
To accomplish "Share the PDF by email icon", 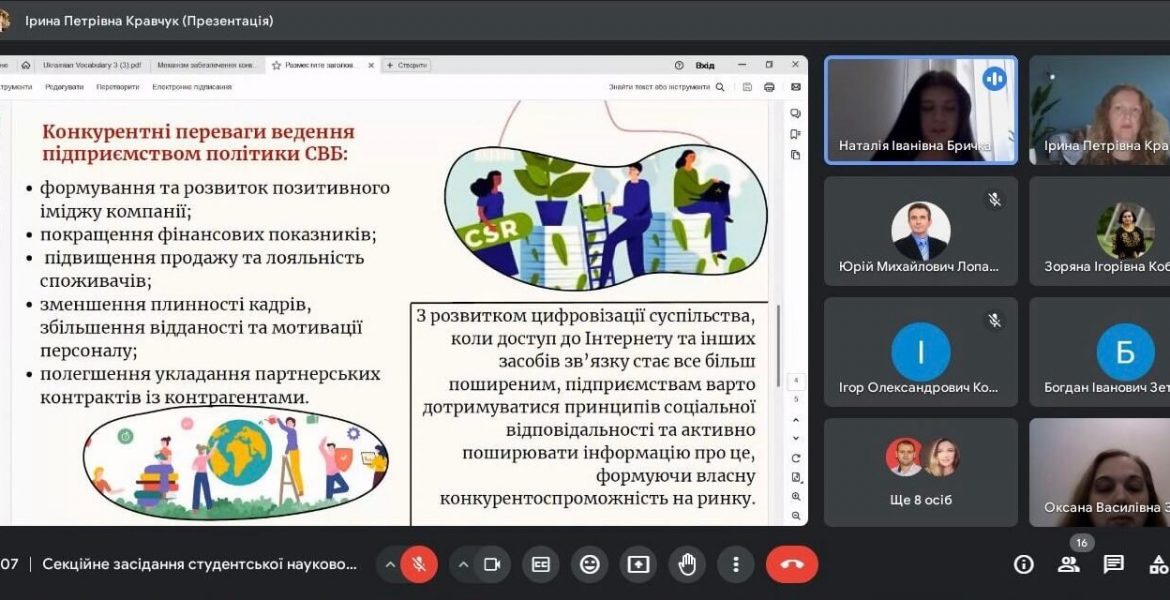I will pos(795,87).
